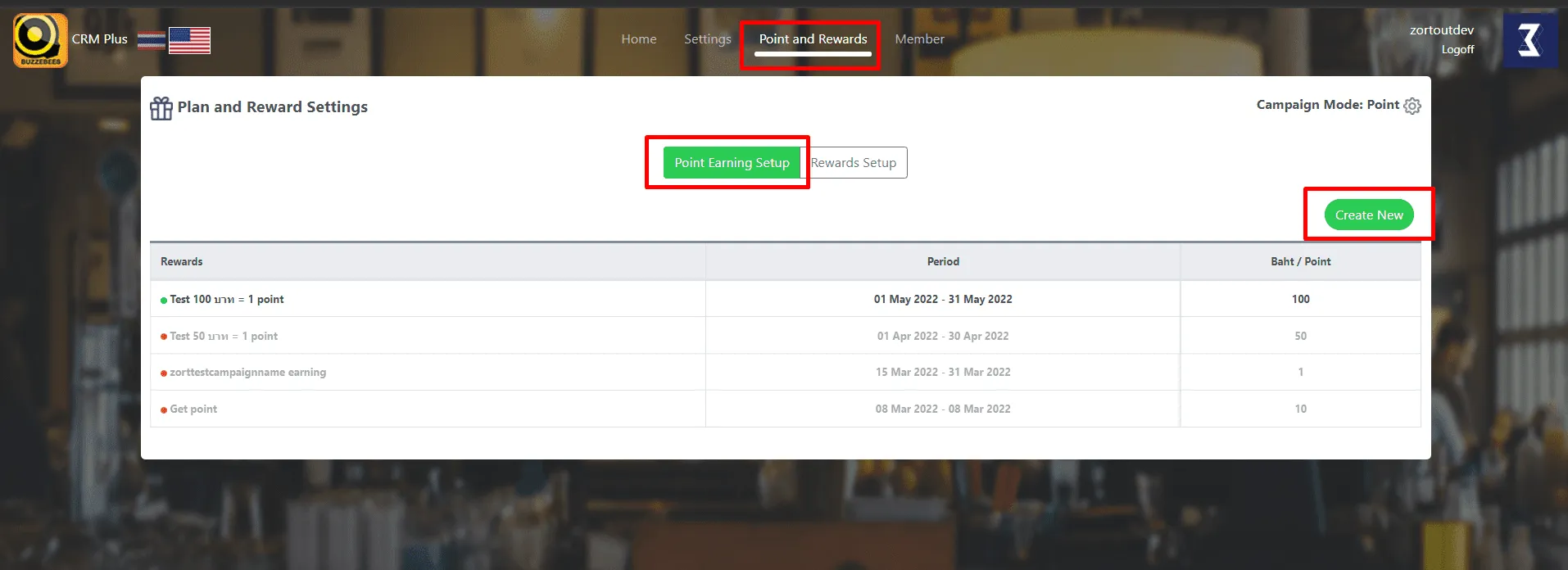Viewport: 1568px width, 570px height.
Task: Open the Test 50 บาท = 1 point campaign
Action: tap(224, 337)
